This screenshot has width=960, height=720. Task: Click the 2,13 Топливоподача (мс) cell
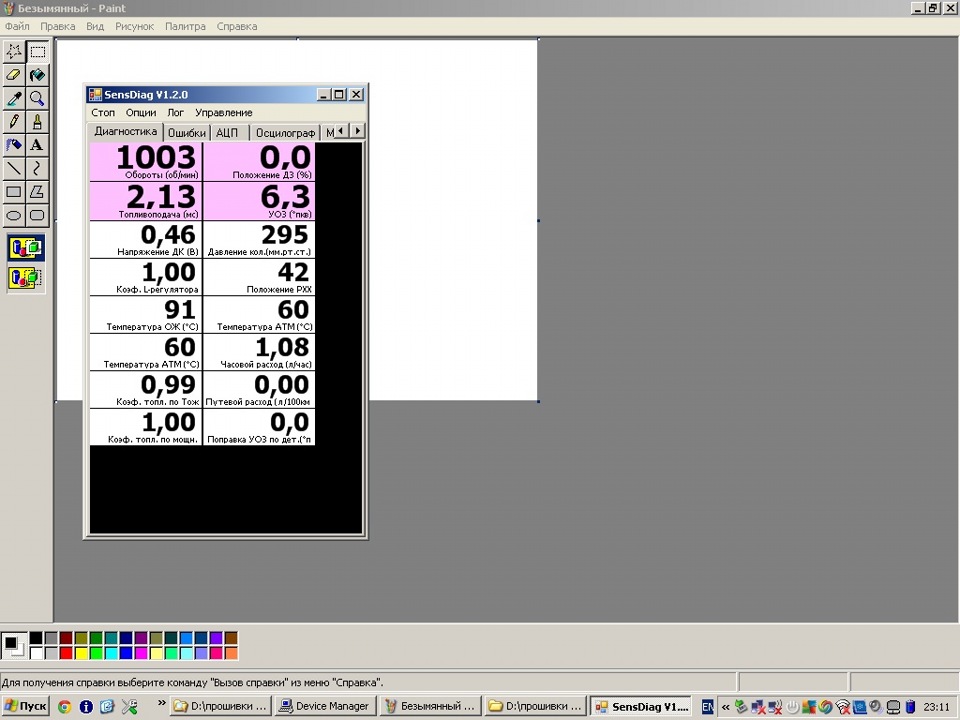click(x=146, y=201)
